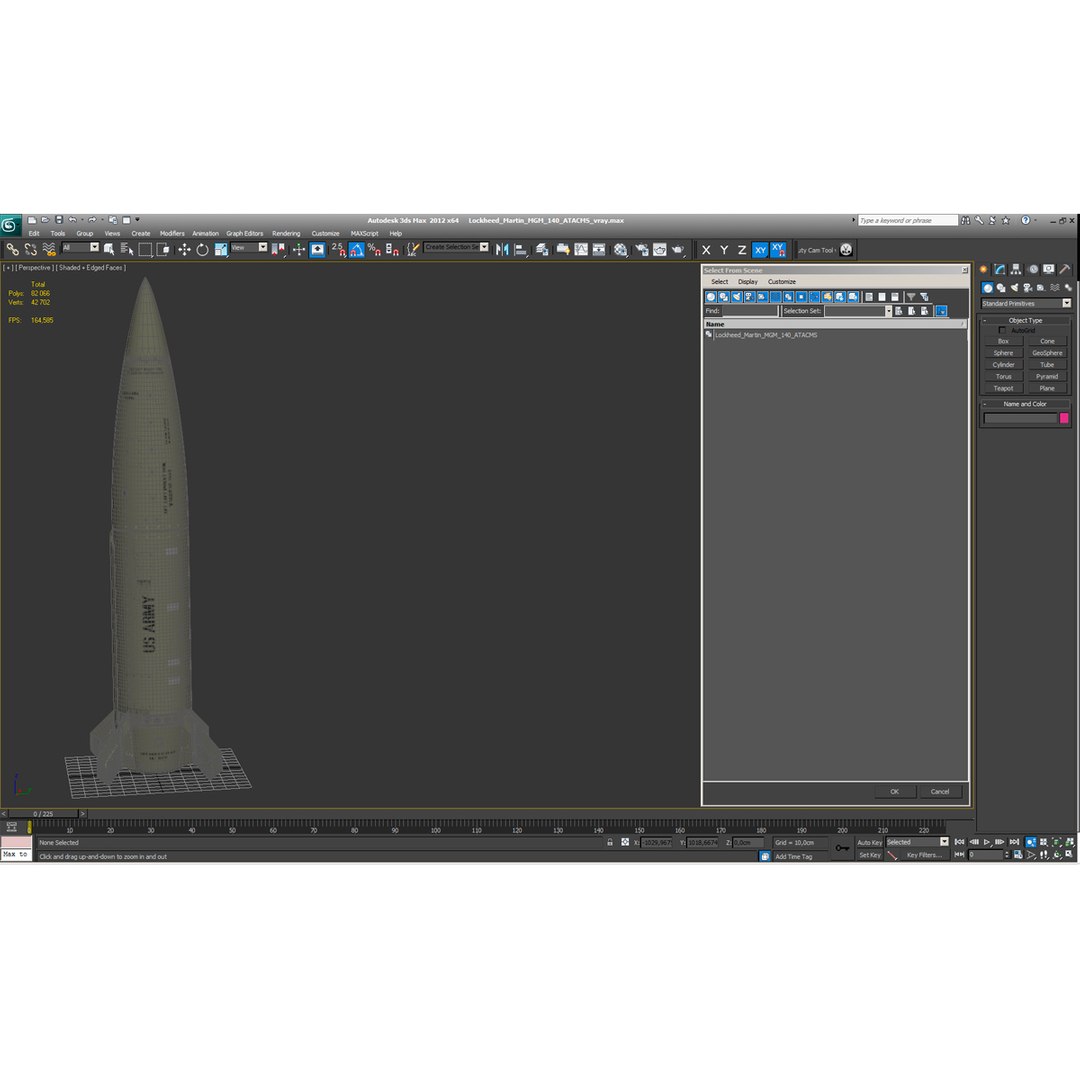Select Lockheed_Martin_MGM_140_ATACMS in the list
The image size is (1080, 1080).
[765, 335]
